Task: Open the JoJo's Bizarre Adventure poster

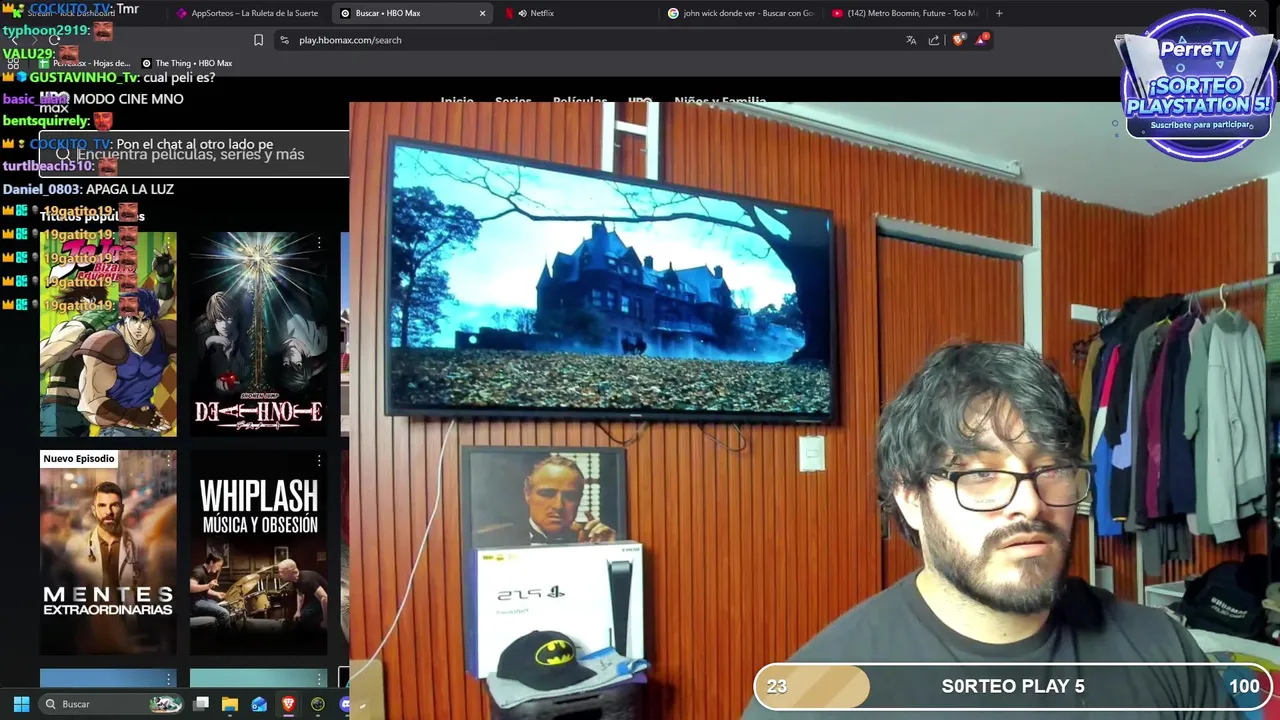Action: coord(108,334)
